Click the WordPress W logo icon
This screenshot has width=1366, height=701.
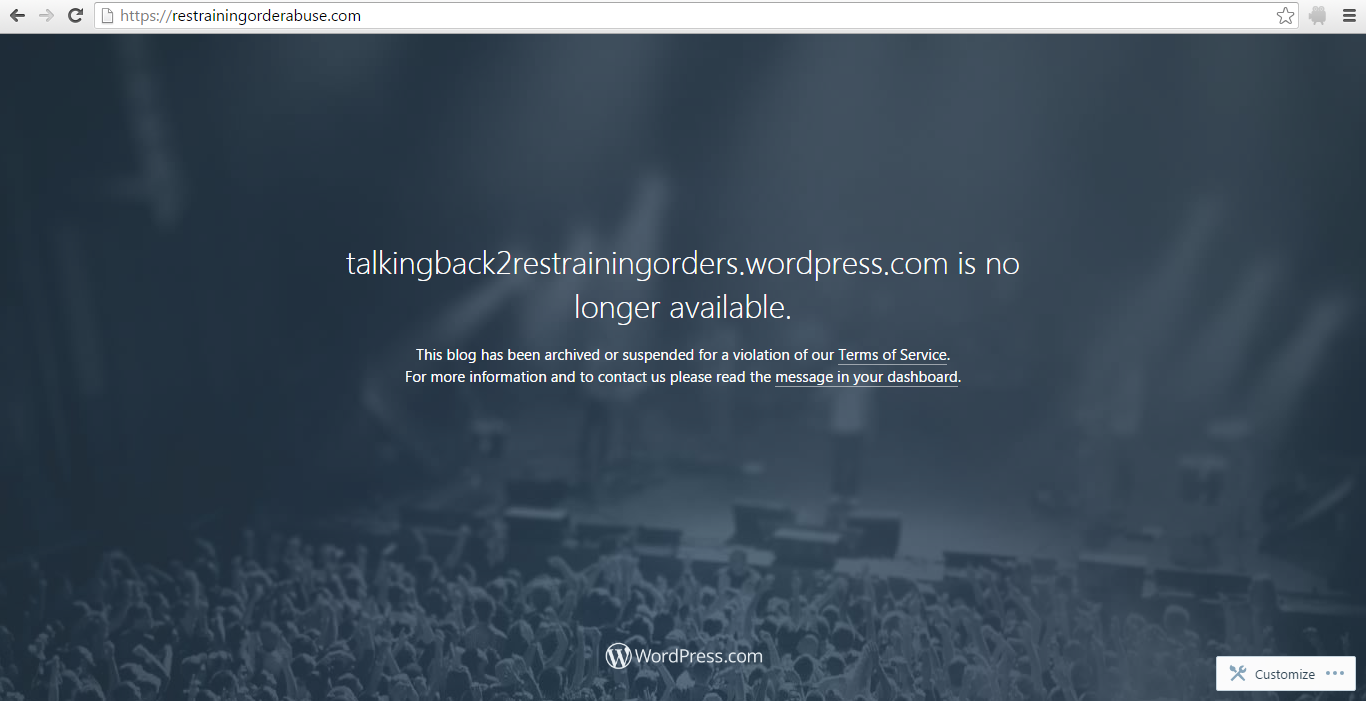(618, 656)
